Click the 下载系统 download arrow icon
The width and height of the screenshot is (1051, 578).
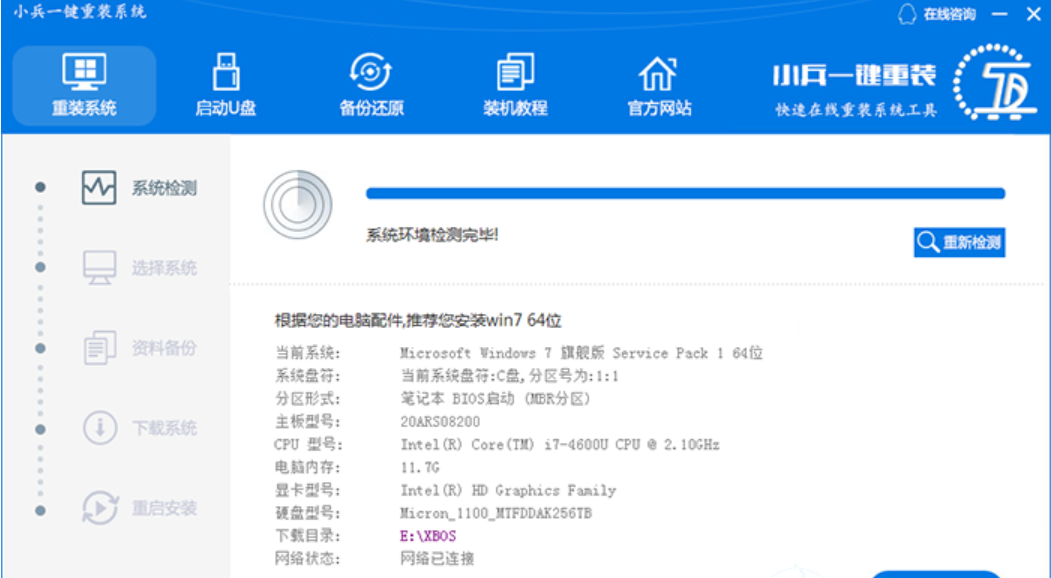coord(98,428)
